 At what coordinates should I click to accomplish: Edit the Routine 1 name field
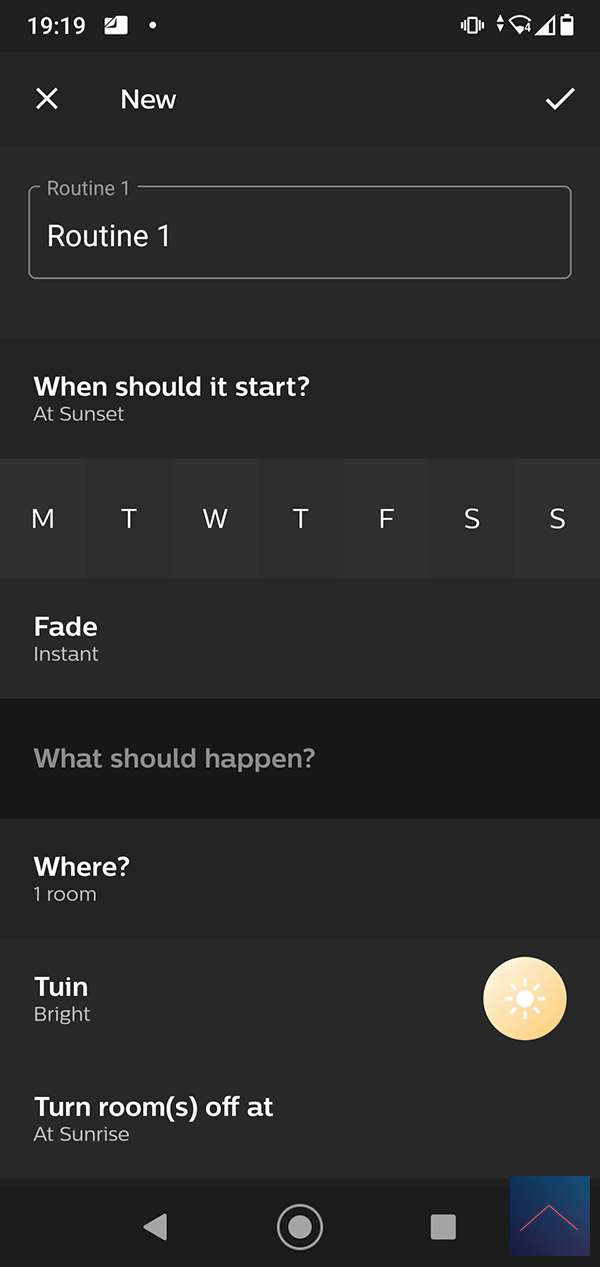[300, 236]
